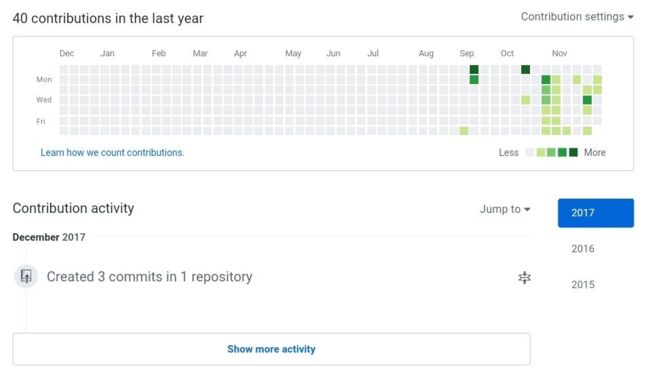Screen dimensions: 650x377
Task: Select the dark green Sunday cell in September
Action: (474, 69)
